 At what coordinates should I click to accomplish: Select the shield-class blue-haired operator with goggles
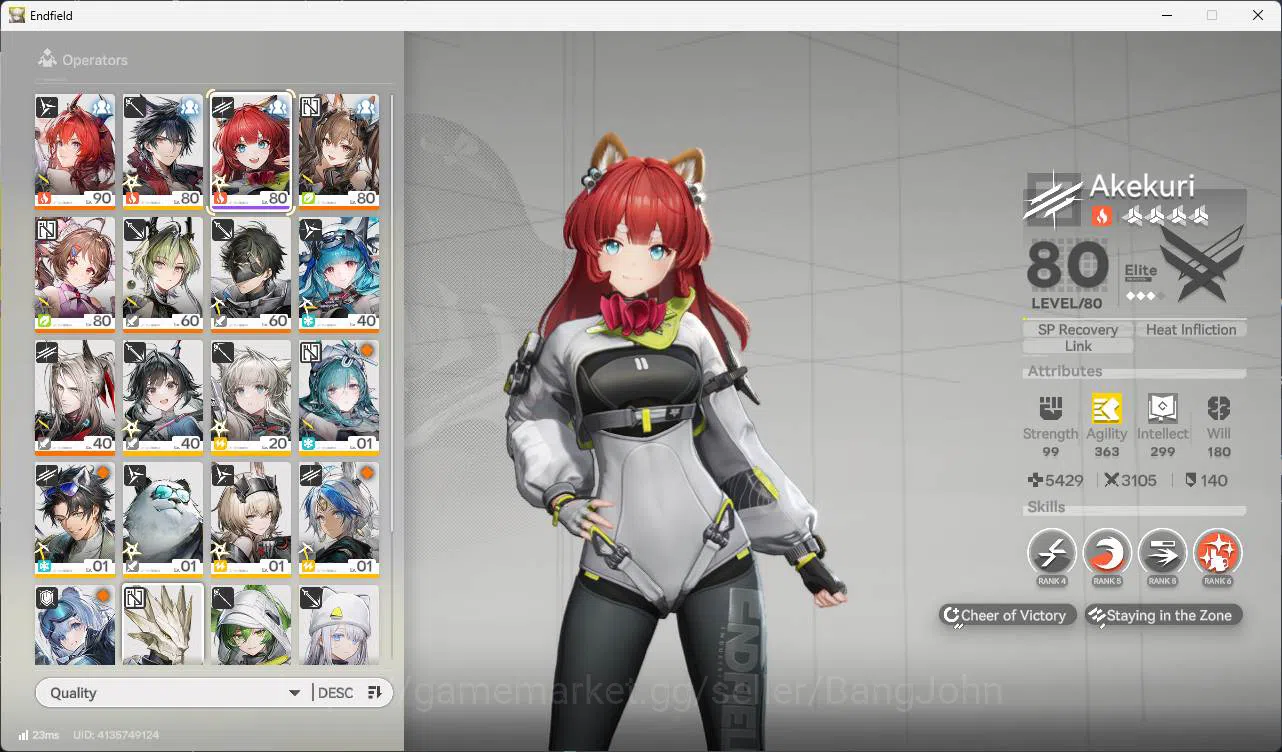click(x=75, y=625)
